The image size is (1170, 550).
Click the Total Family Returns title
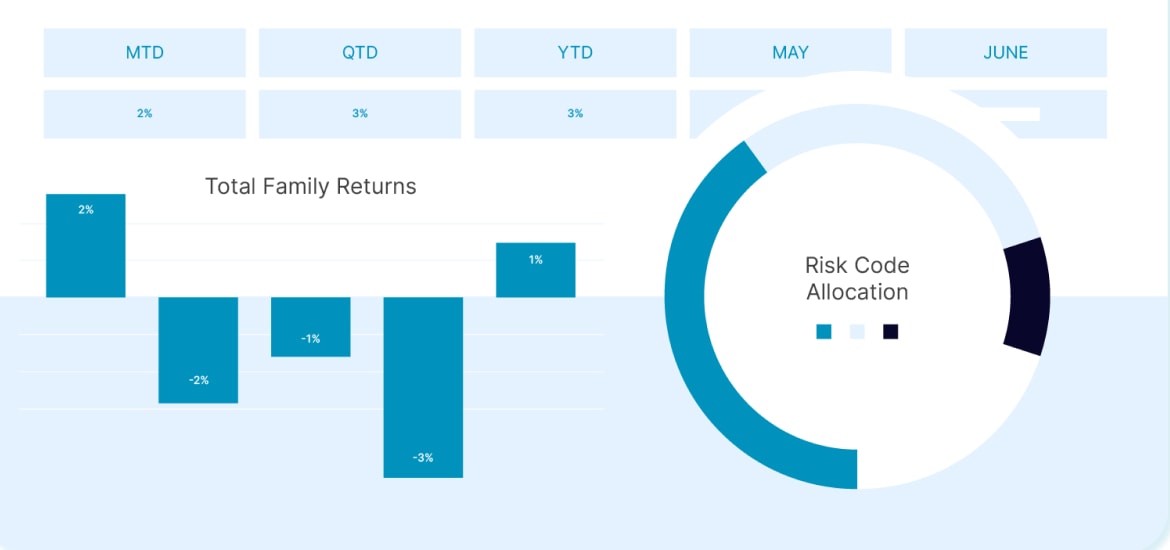[x=310, y=186]
